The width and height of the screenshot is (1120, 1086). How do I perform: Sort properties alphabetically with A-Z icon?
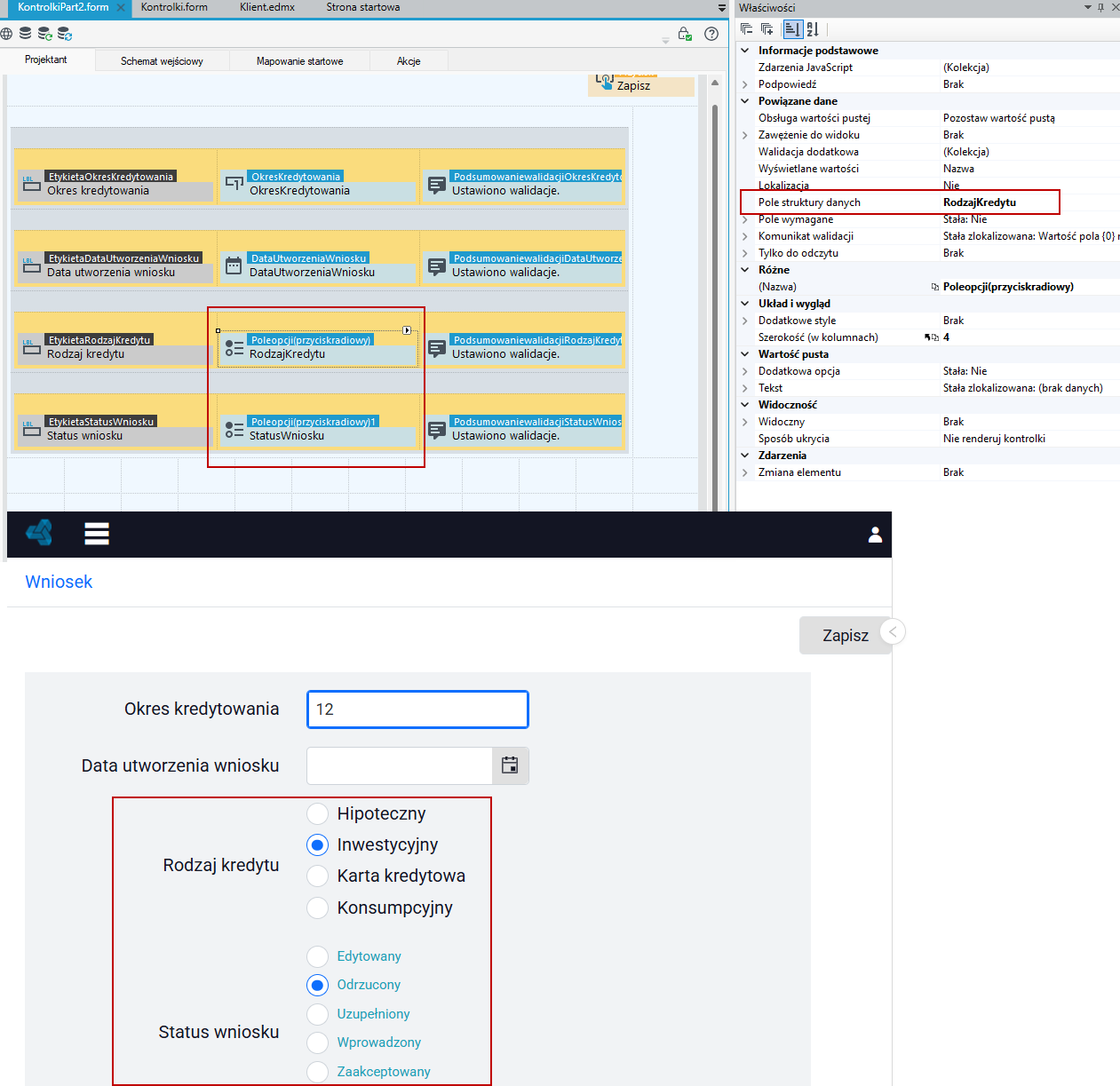[813, 29]
